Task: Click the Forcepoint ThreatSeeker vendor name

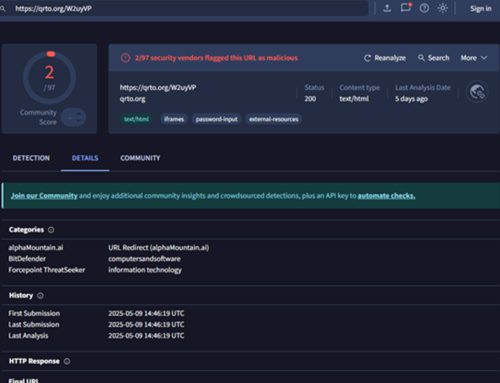Action: (x=47, y=270)
